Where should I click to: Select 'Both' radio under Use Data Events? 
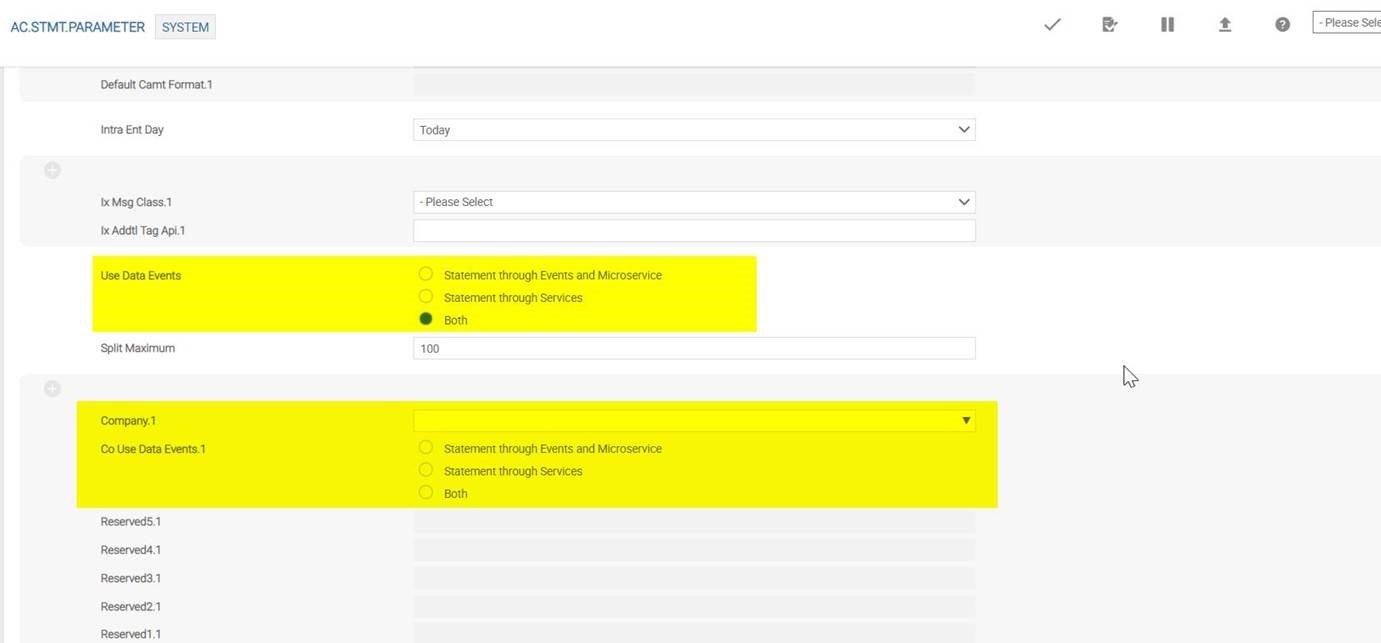426,319
